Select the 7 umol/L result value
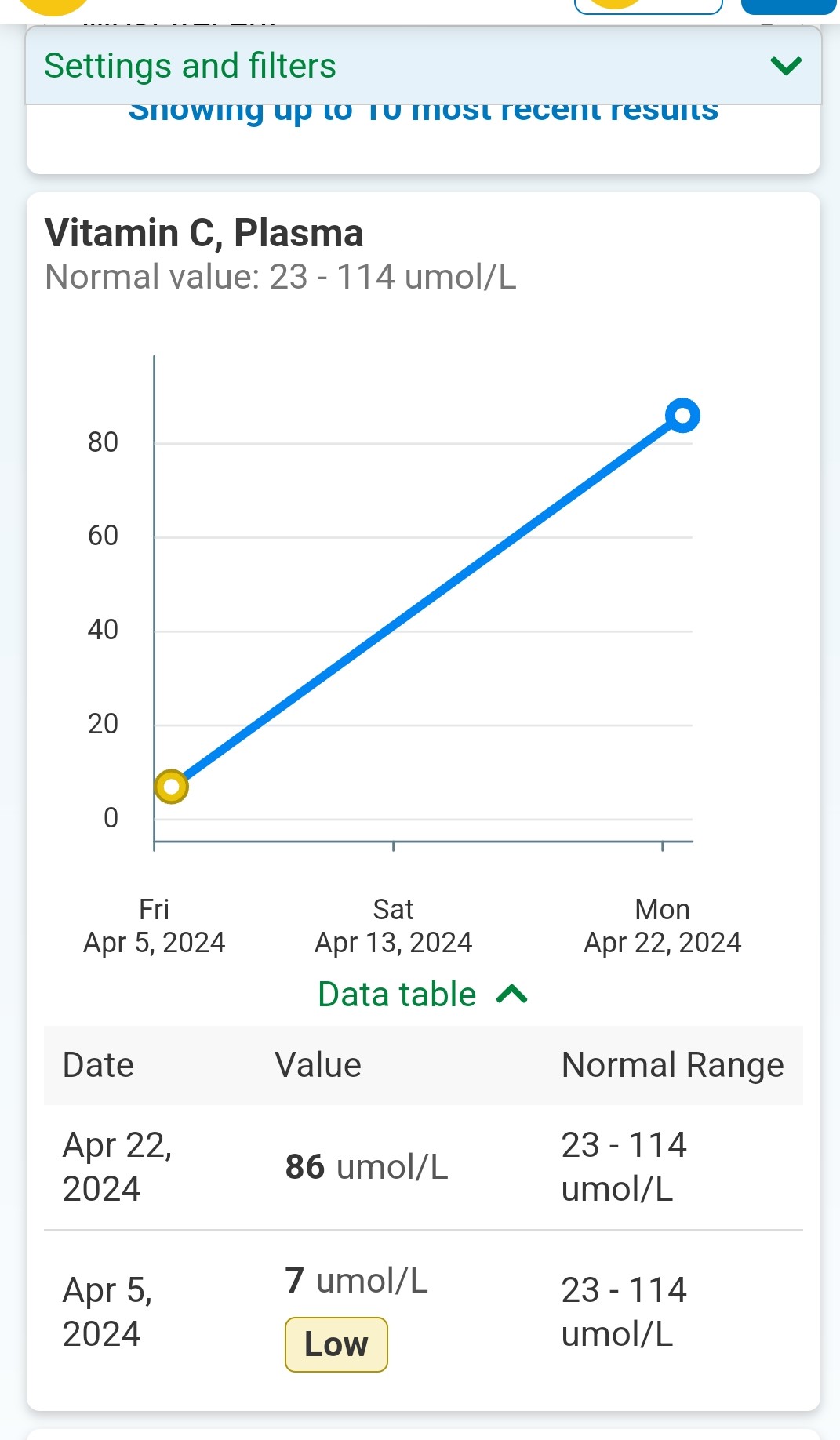This screenshot has width=840, height=1440. 356,1281
